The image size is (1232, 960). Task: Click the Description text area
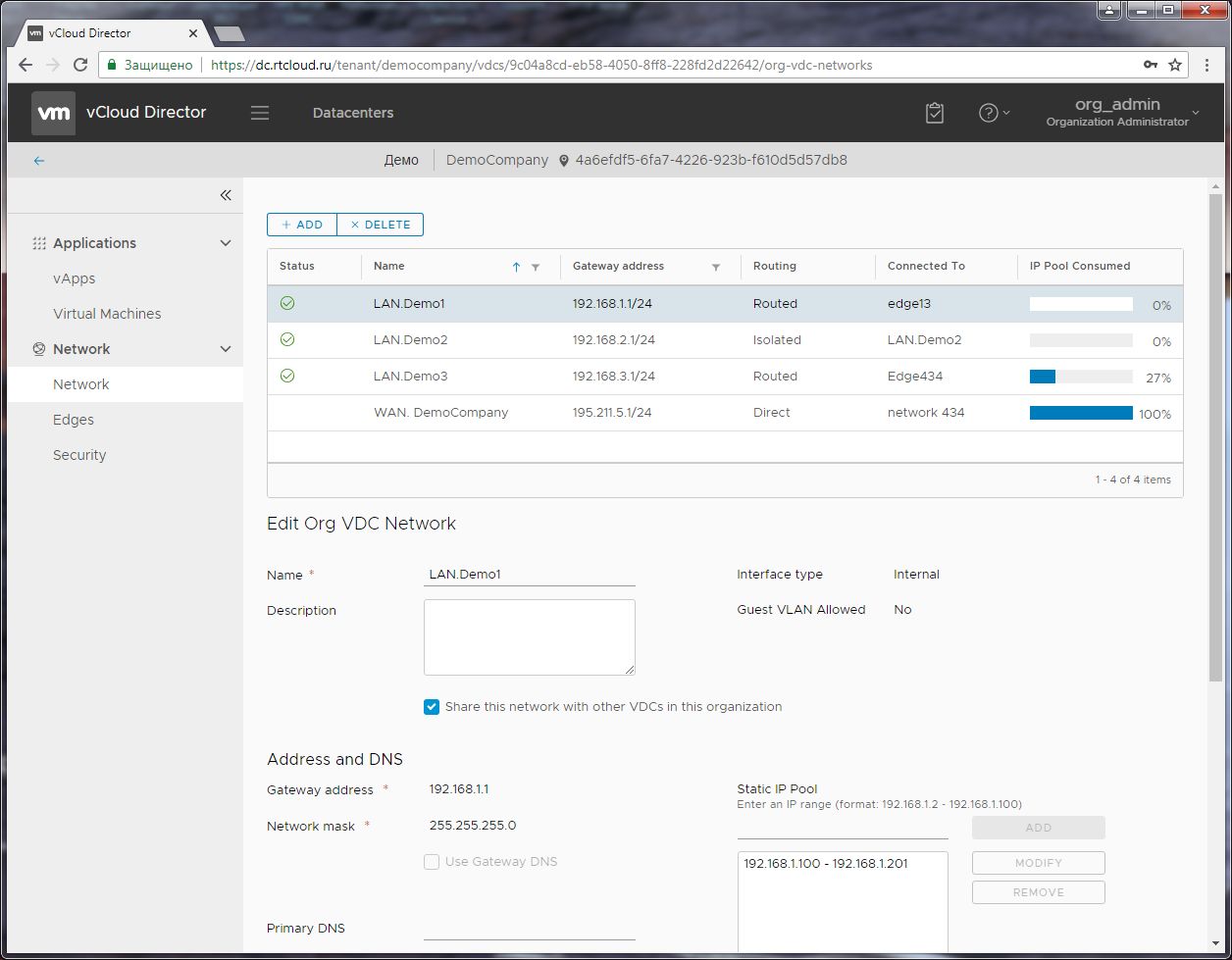[530, 637]
